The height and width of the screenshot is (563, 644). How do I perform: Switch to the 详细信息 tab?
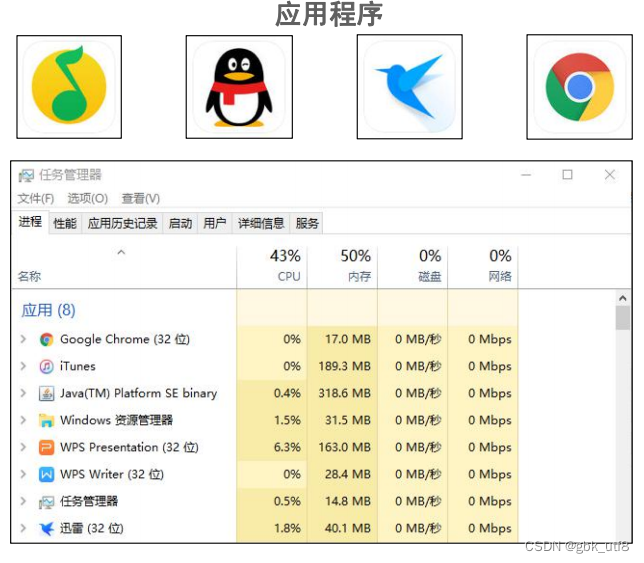click(261, 223)
